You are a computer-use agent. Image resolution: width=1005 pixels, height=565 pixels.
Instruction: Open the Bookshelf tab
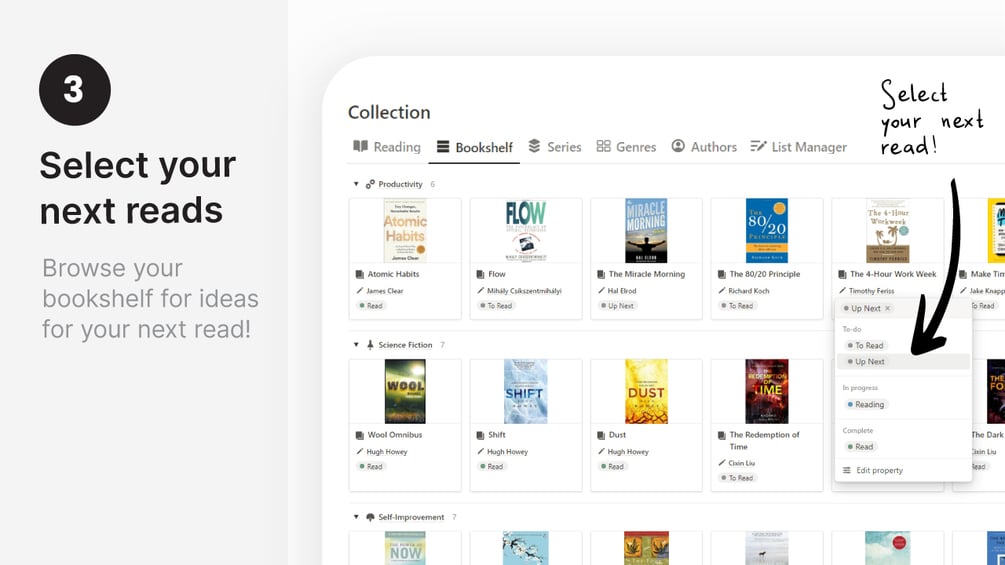[474, 147]
